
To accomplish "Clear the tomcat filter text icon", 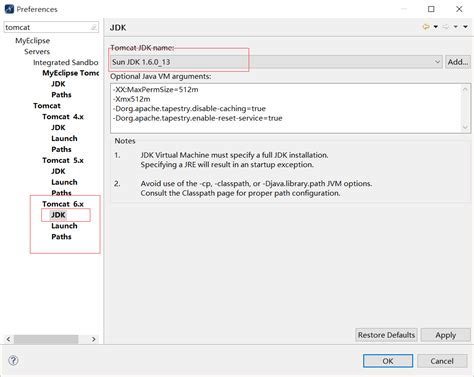I will [94, 27].
